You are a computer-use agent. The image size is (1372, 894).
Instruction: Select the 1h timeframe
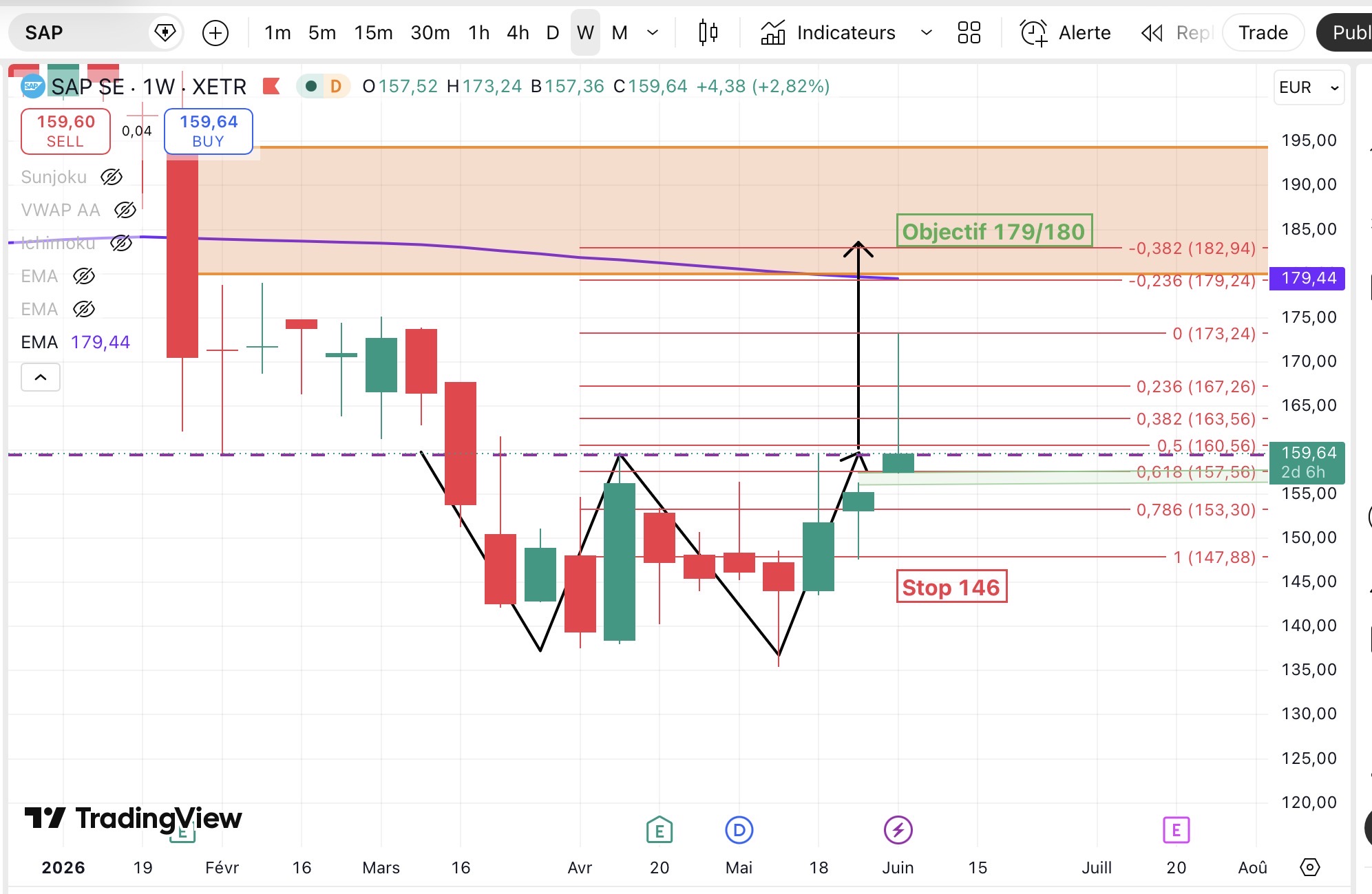[x=479, y=32]
